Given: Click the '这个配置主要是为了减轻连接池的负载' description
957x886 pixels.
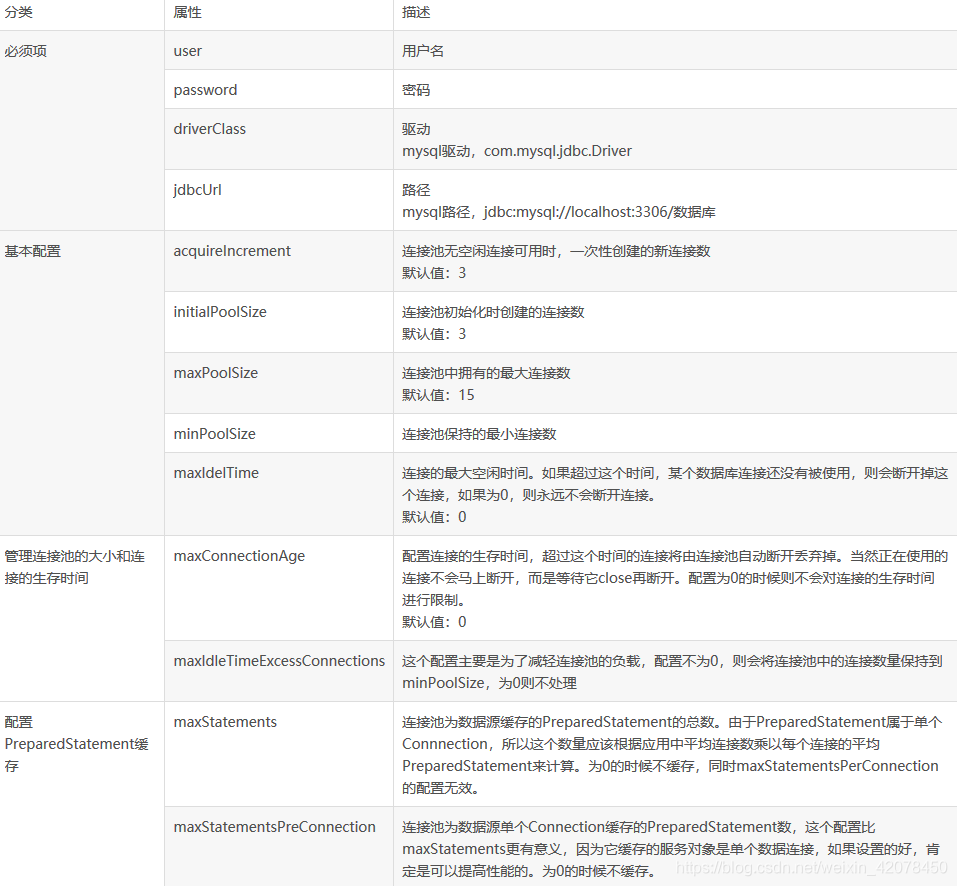Looking at the screenshot, I should tap(521, 661).
